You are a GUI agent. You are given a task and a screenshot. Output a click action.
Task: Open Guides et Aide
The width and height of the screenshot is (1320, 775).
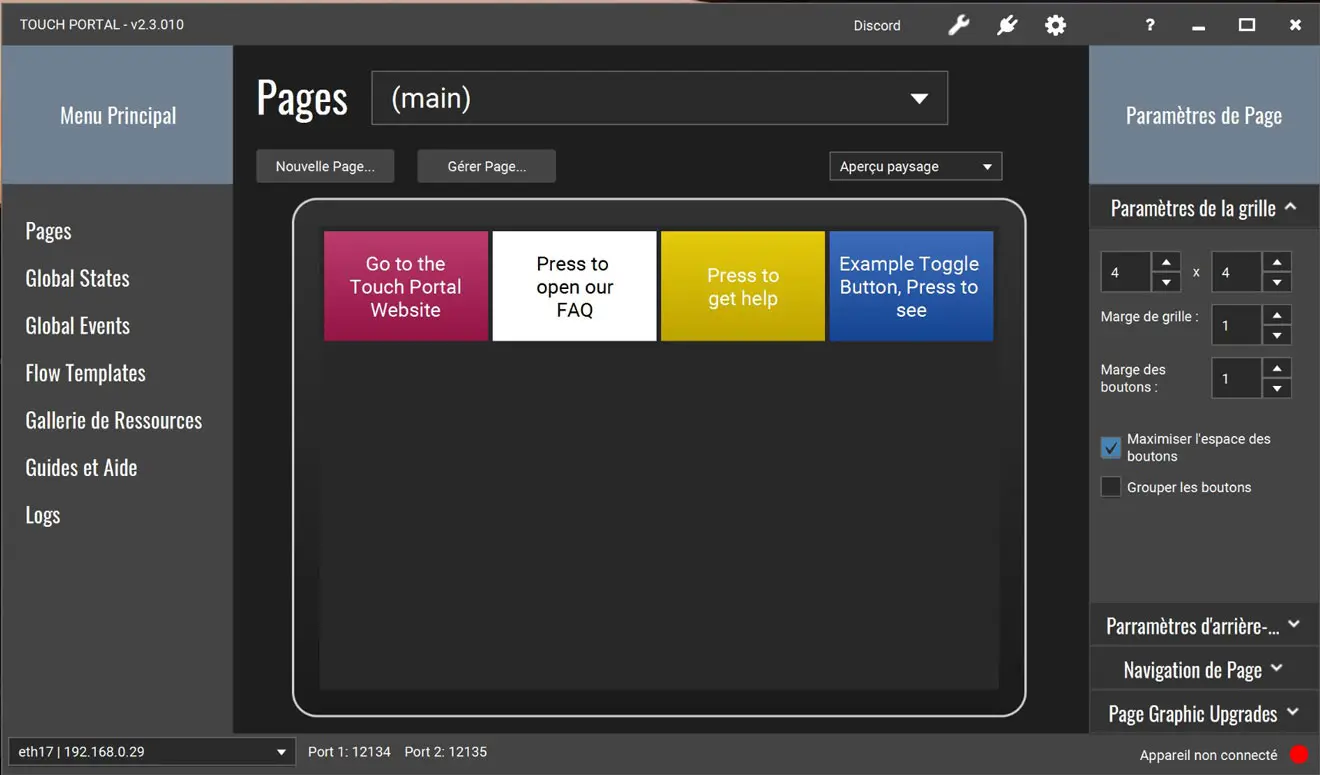point(81,467)
